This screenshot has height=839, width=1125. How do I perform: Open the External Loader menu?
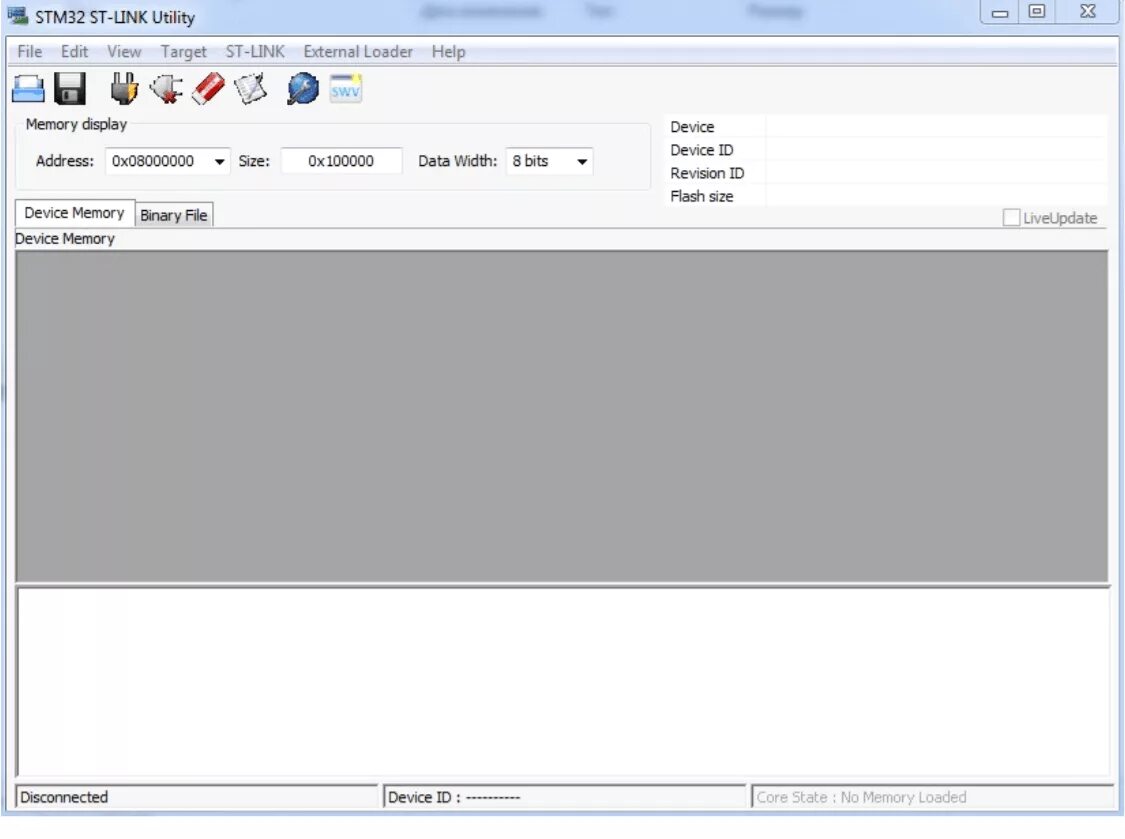pos(357,52)
